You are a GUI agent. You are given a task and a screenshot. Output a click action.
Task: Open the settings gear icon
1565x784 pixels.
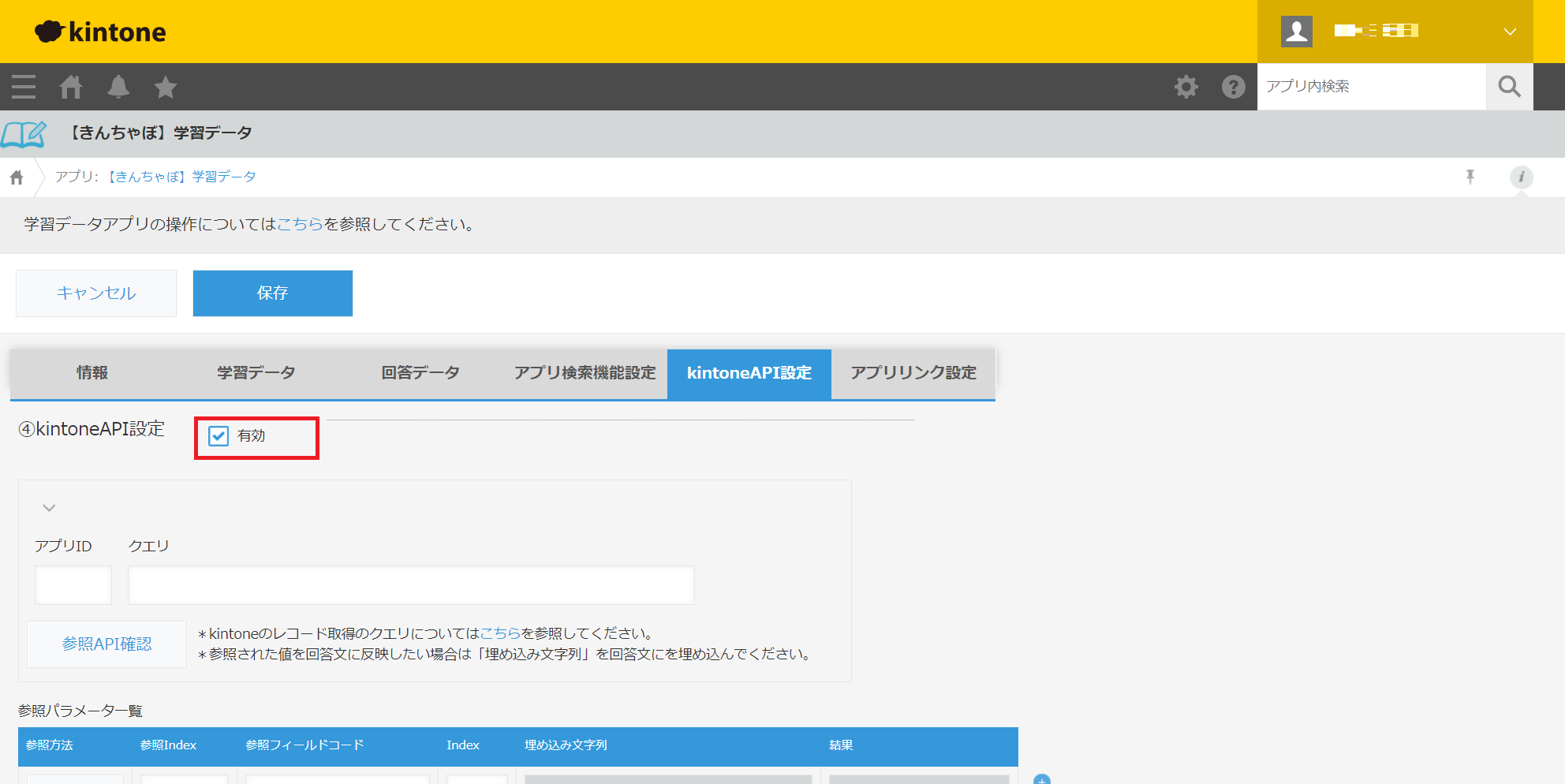coord(1186,87)
